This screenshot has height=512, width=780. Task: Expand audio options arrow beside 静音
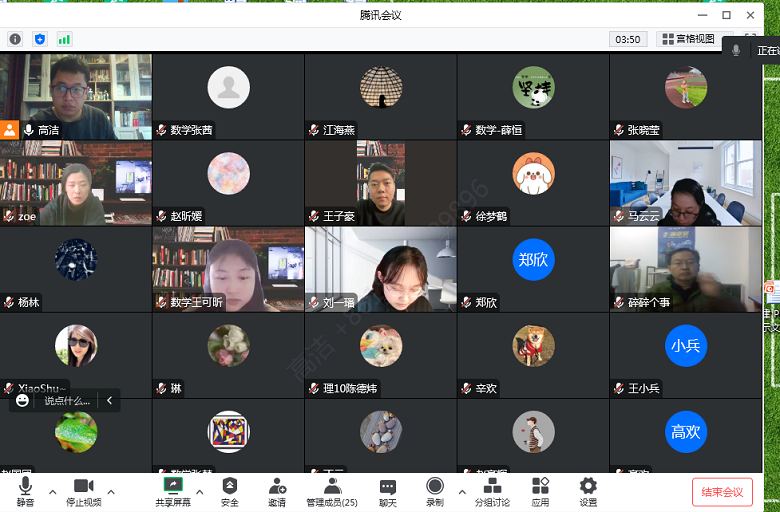point(53,491)
